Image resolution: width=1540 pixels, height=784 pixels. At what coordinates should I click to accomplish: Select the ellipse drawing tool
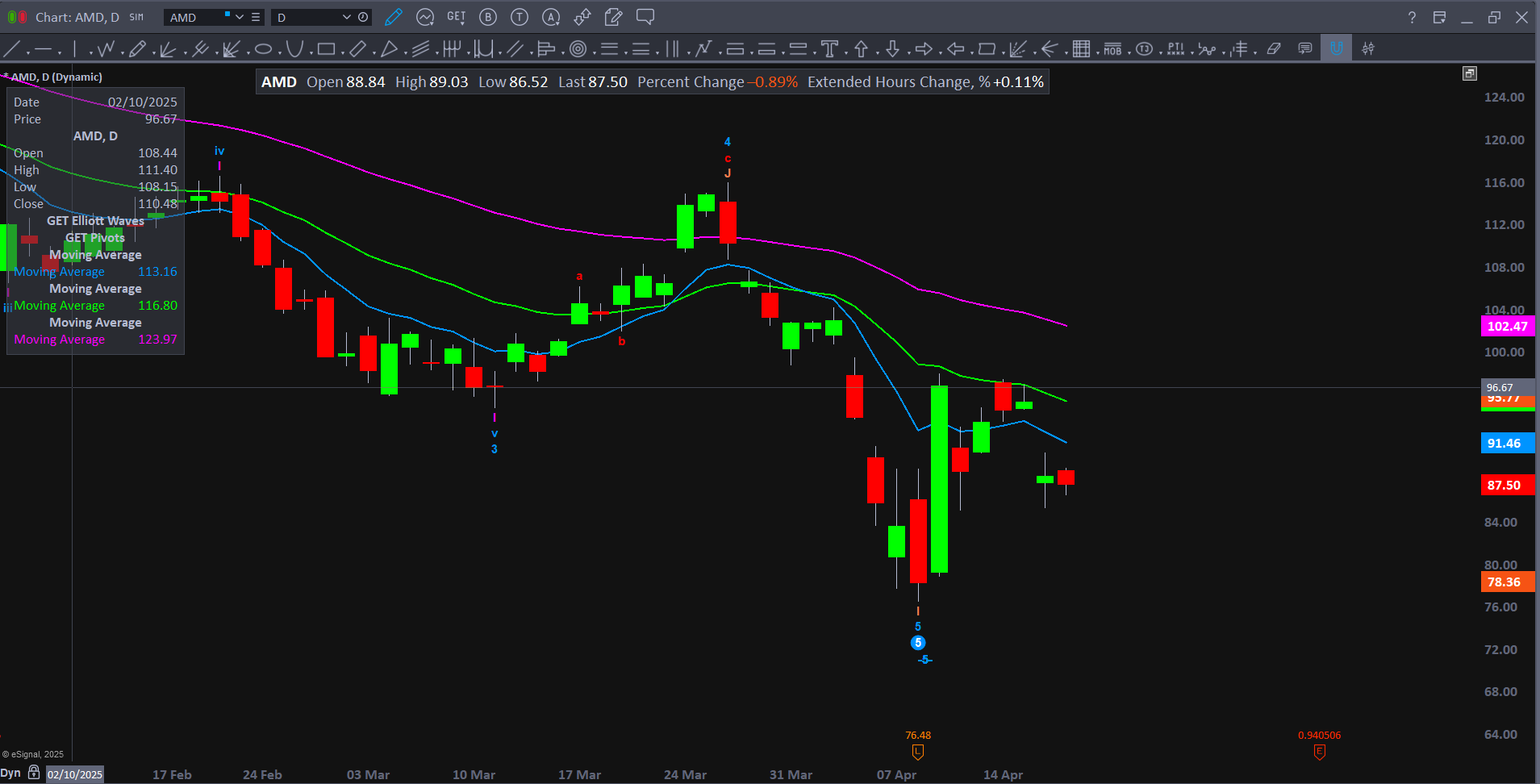click(x=263, y=49)
